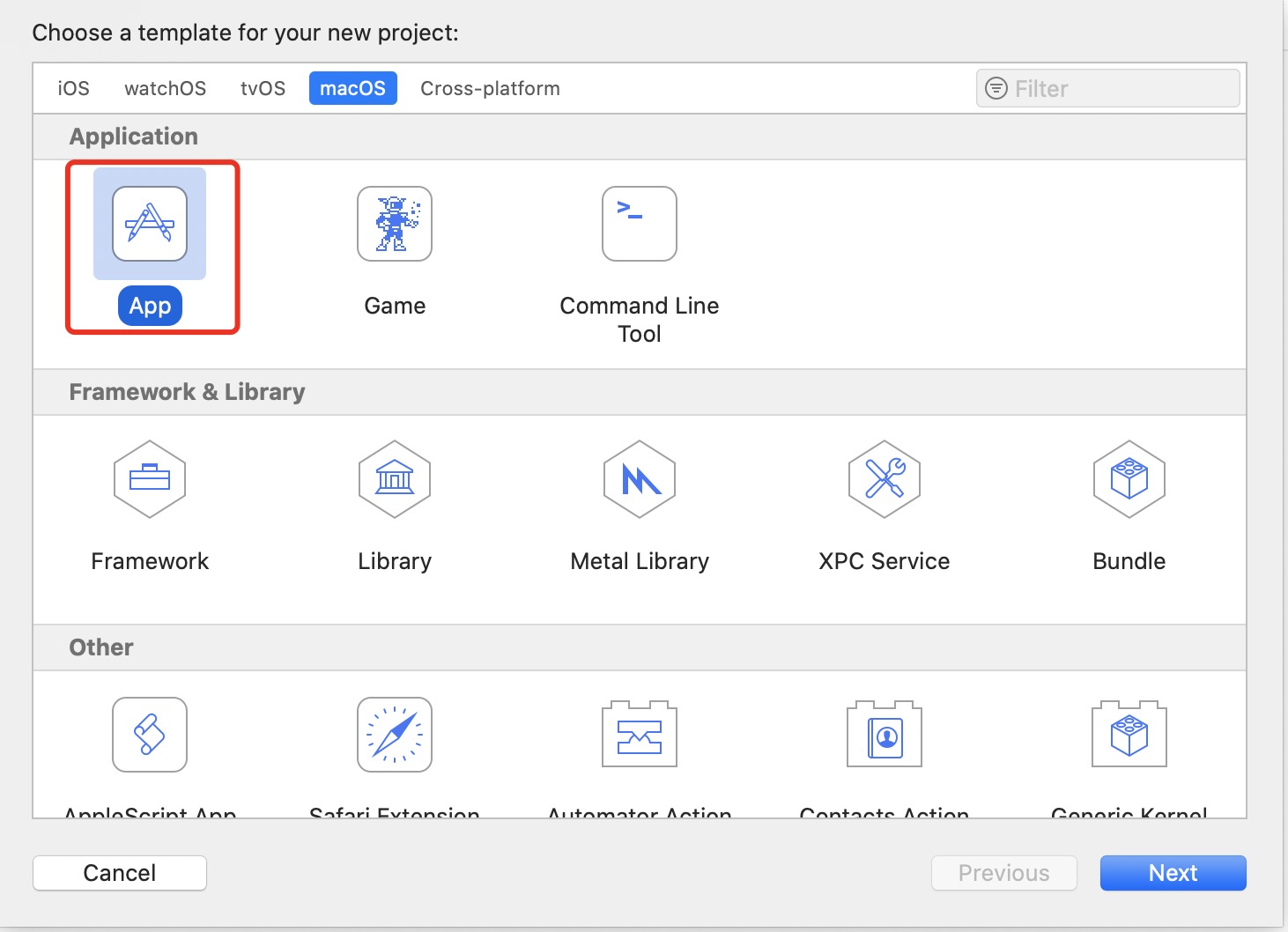Pick the Contacts Action icon
This screenshot has width=1288, height=932.
[885, 735]
